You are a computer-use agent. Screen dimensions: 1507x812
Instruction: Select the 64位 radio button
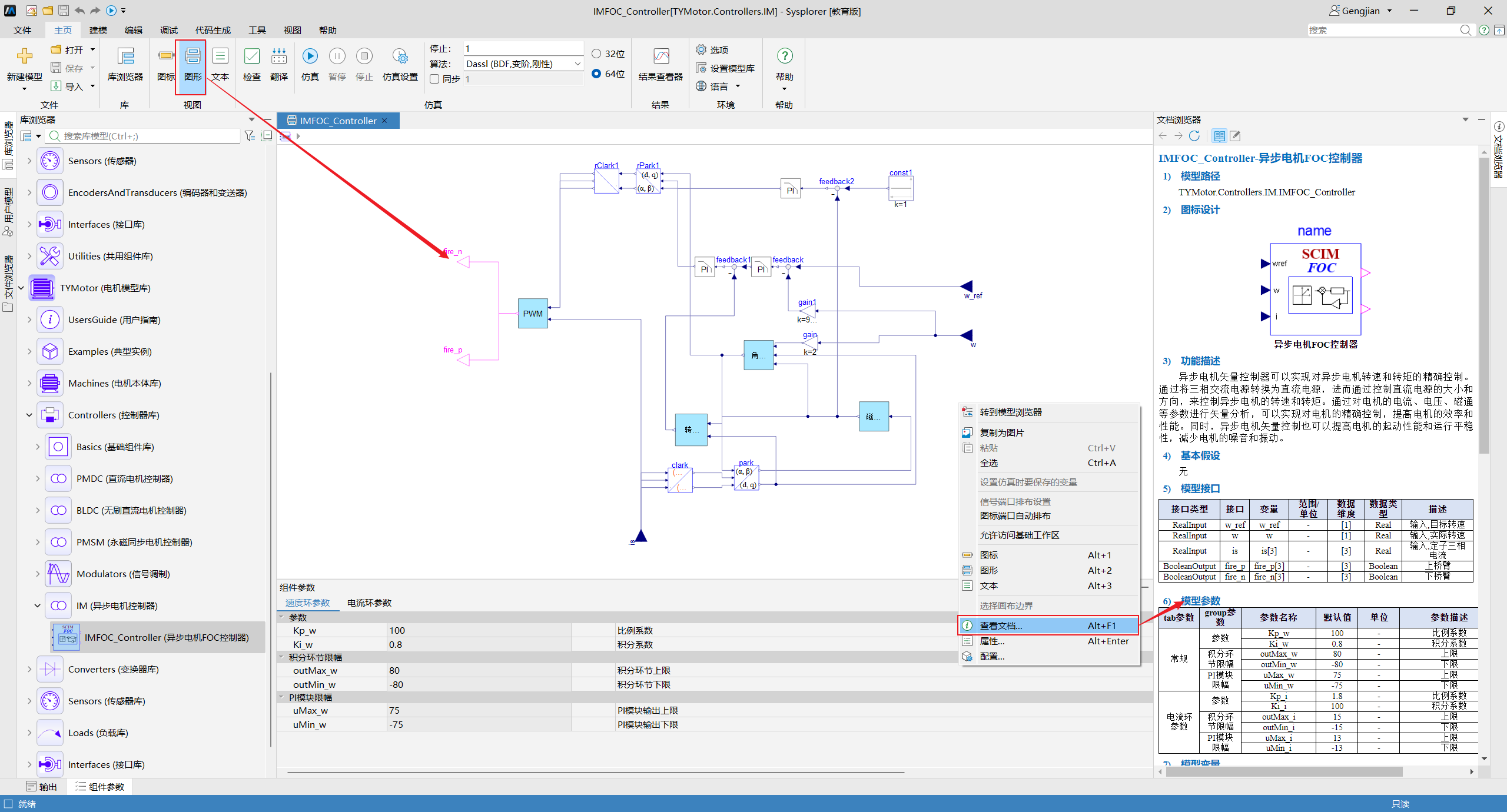point(596,74)
